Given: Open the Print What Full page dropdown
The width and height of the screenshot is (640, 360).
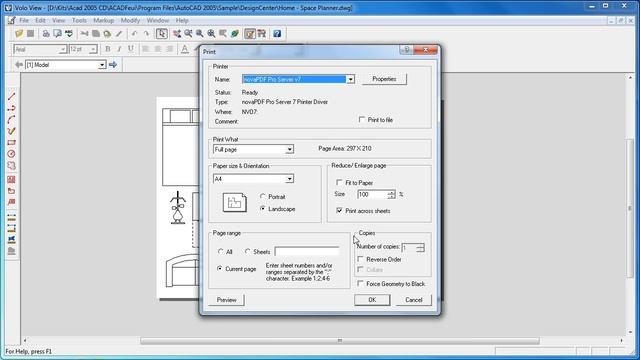Looking at the screenshot, I should [289, 149].
